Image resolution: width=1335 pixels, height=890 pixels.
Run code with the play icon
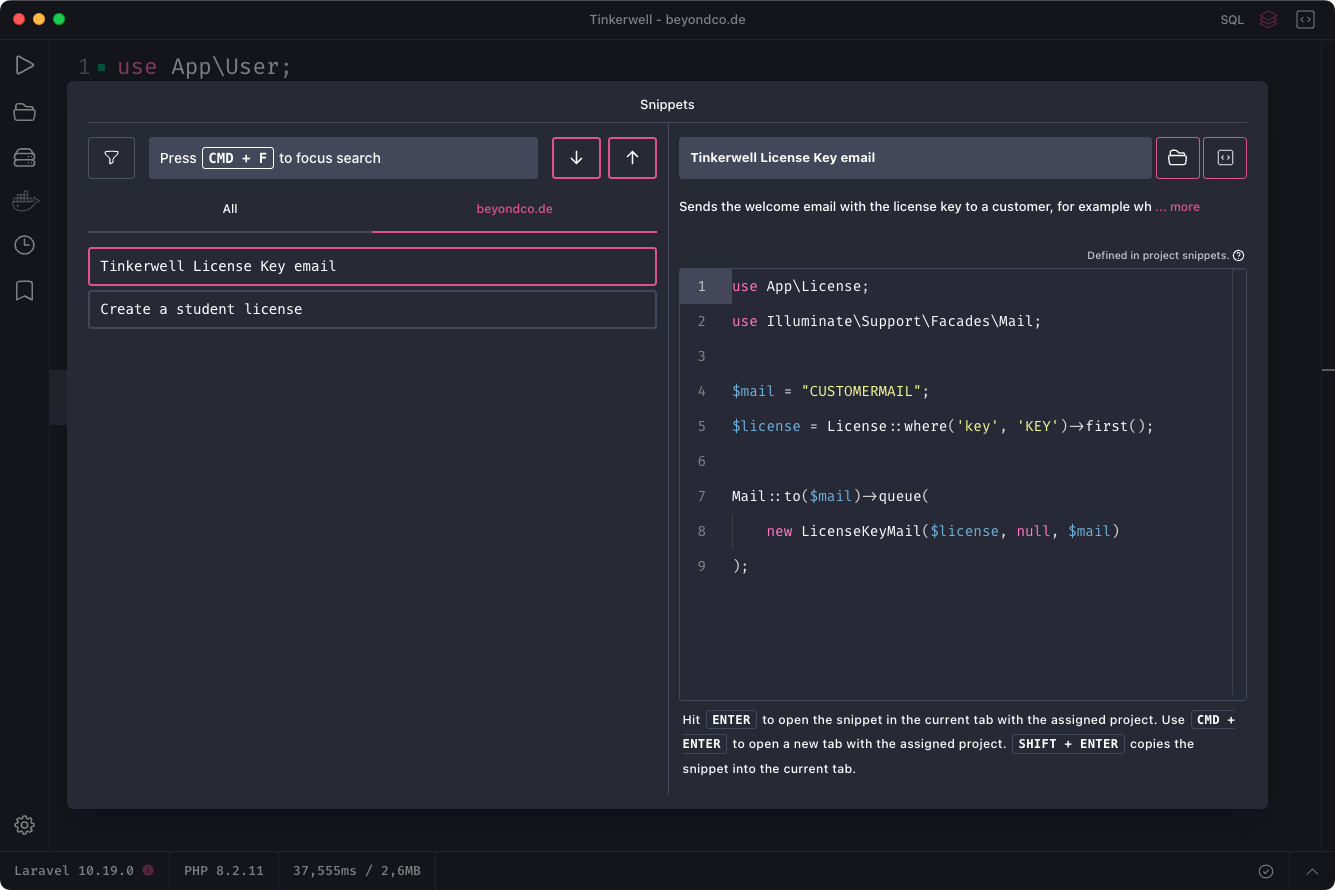(x=25, y=66)
